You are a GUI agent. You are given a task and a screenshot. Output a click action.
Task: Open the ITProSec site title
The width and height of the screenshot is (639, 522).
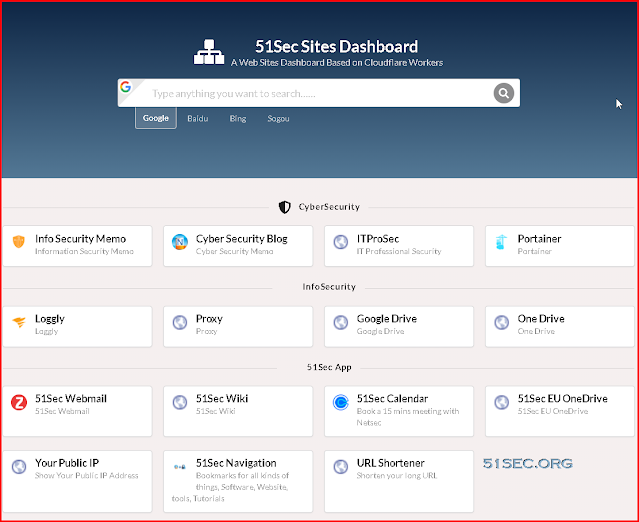click(378, 239)
